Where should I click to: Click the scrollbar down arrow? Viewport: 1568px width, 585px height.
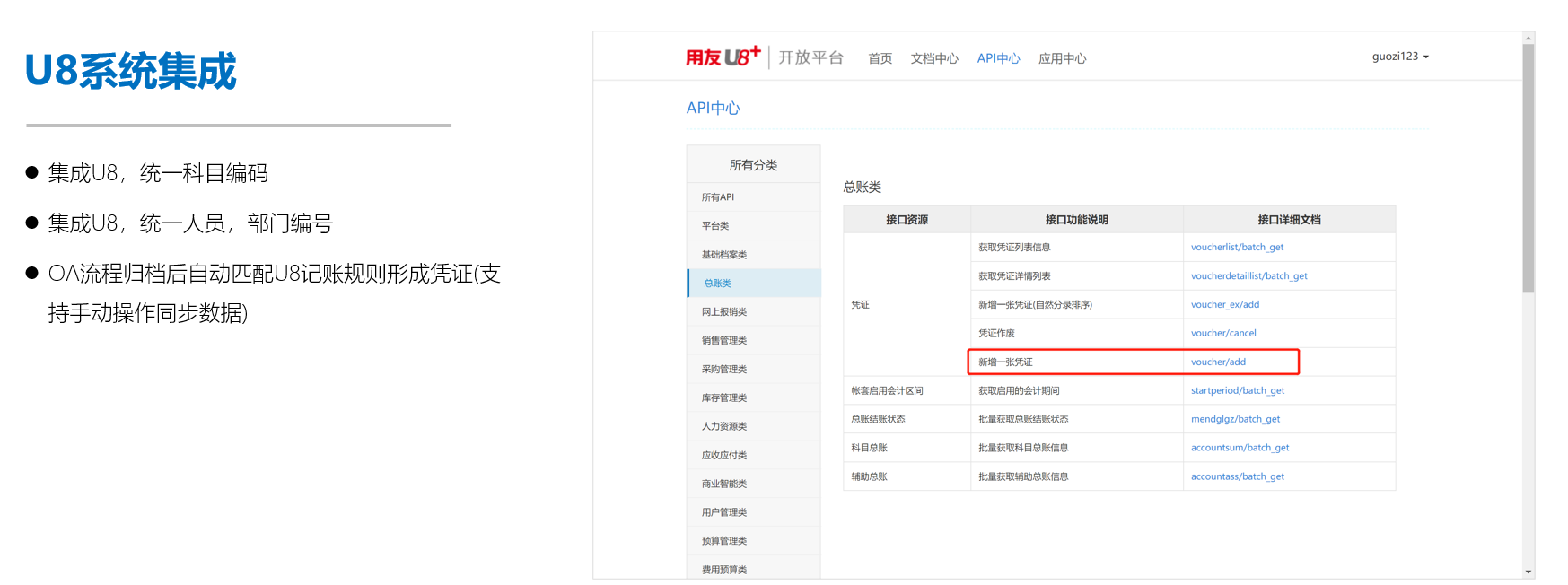click(x=1529, y=572)
